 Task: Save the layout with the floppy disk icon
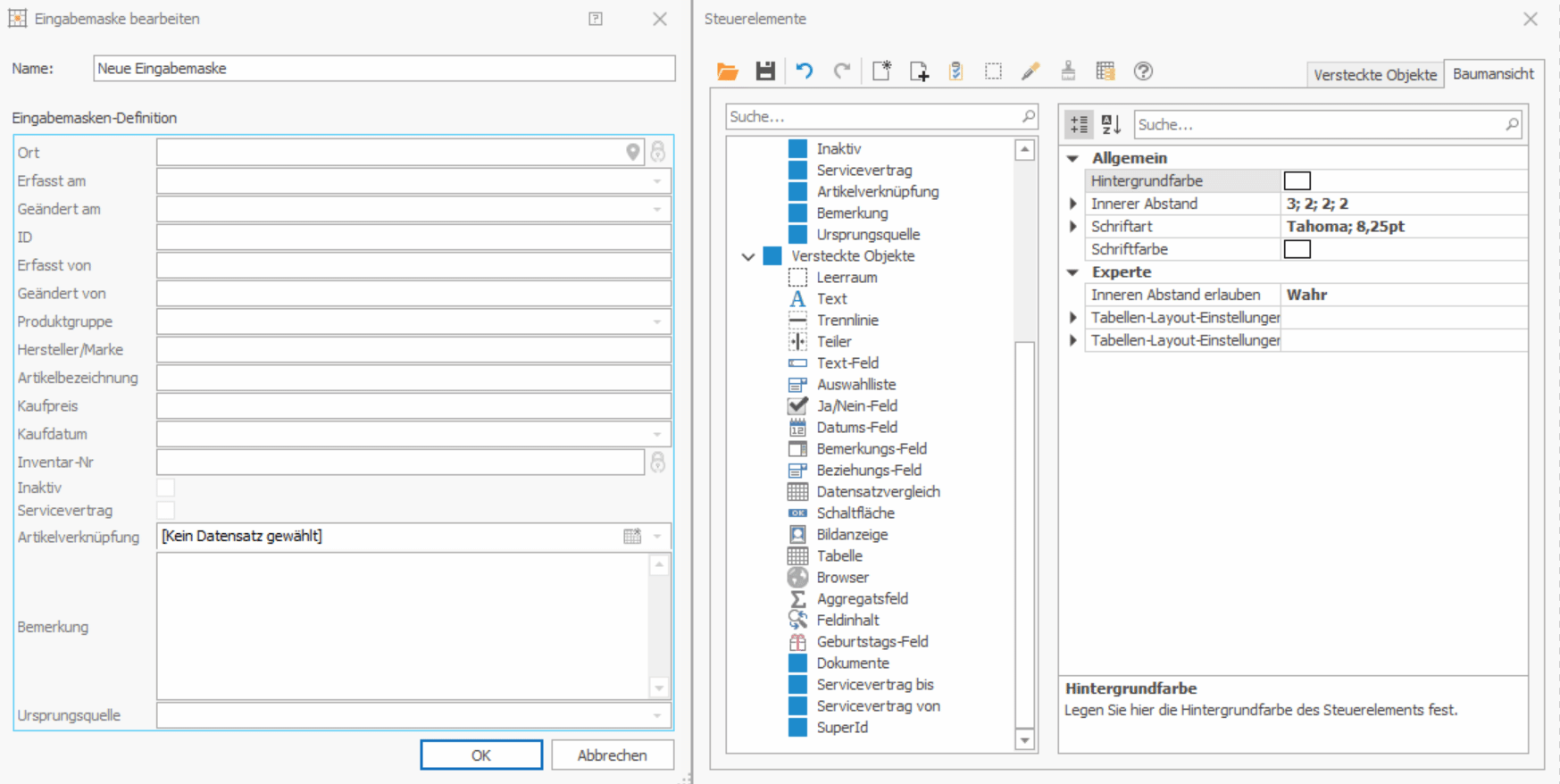[765, 71]
